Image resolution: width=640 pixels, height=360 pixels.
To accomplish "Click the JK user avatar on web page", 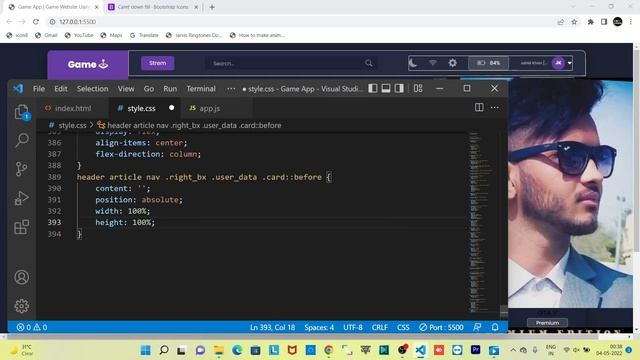I will tap(558, 63).
